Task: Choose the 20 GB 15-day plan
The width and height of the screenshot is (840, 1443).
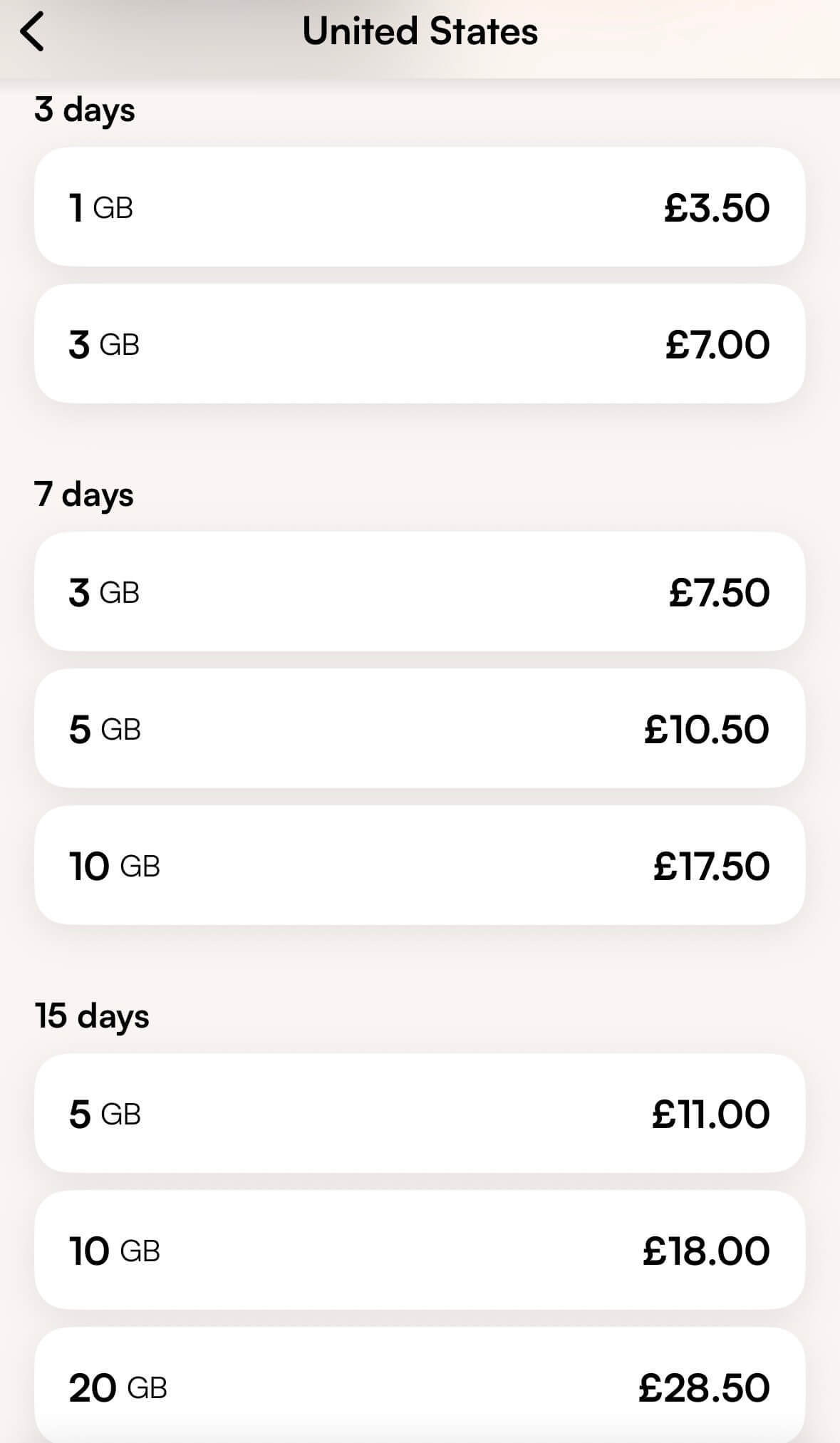Action: tap(419, 1387)
